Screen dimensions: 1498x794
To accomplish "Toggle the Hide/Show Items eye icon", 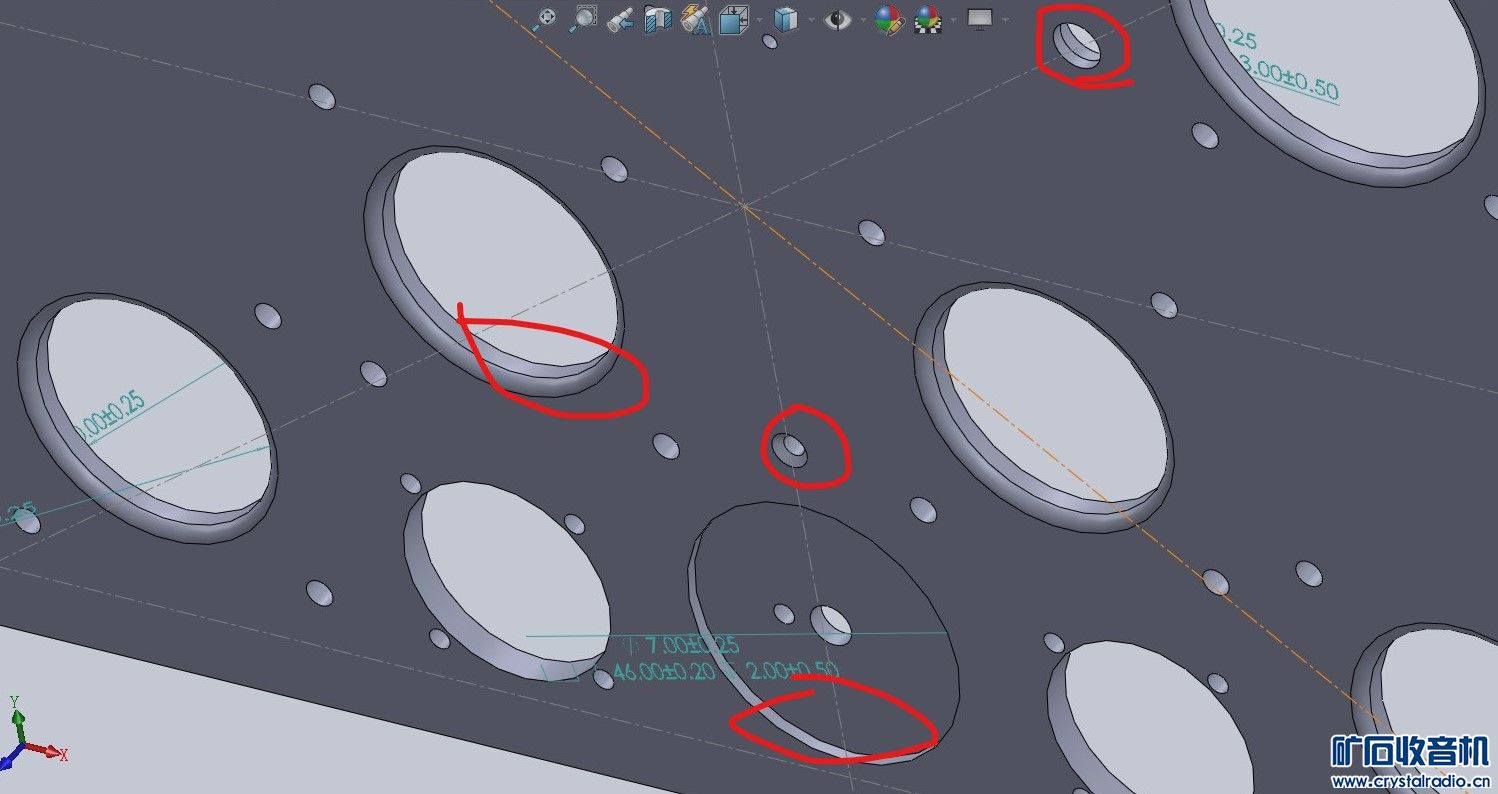I will click(836, 18).
